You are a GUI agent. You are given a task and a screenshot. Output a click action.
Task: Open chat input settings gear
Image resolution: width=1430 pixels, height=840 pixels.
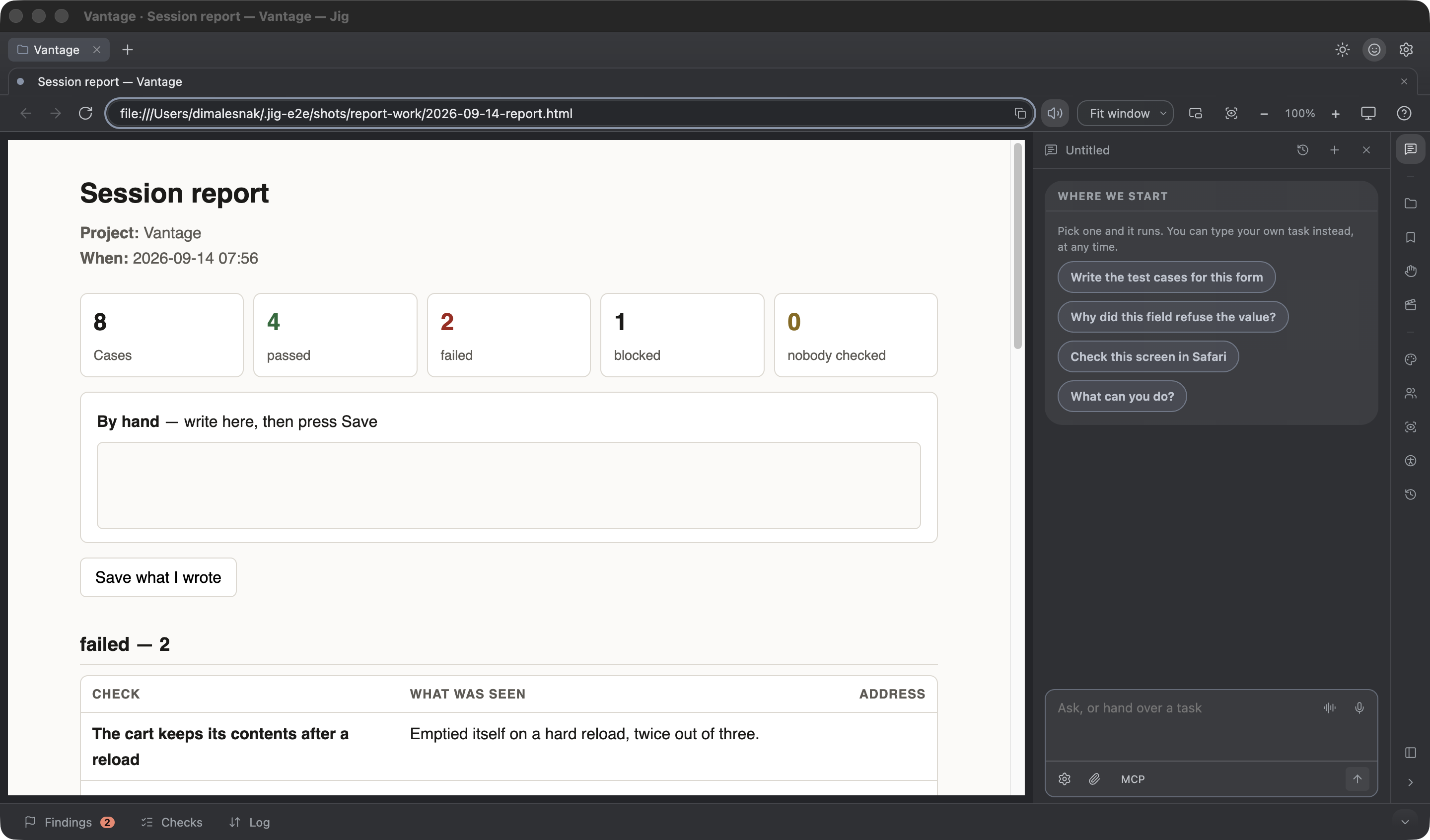pos(1064,779)
